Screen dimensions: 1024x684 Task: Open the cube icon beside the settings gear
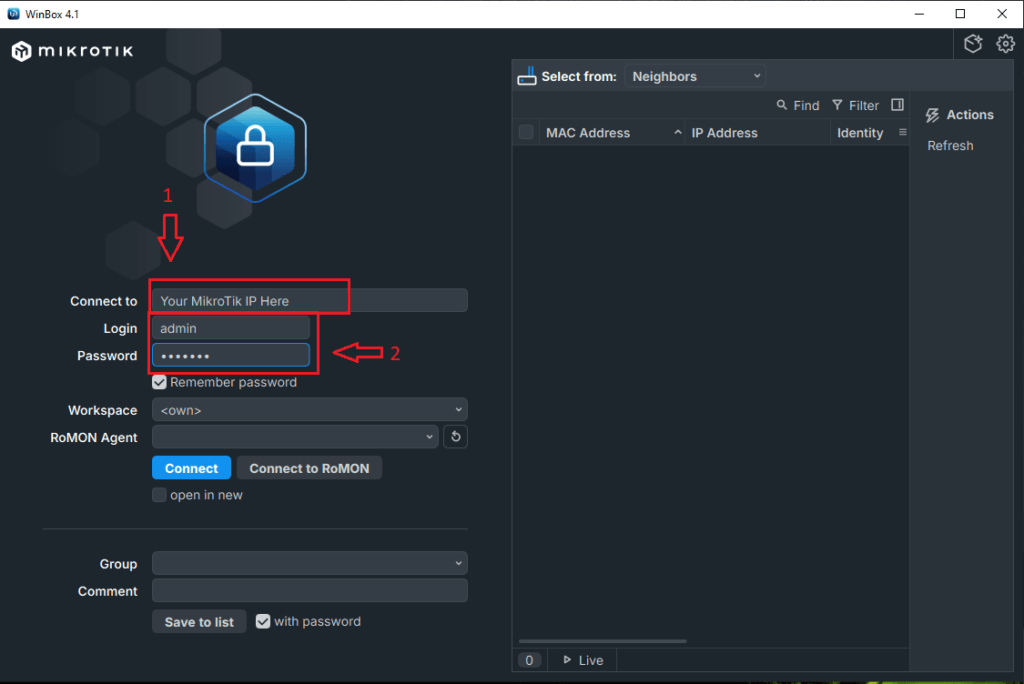click(973, 44)
